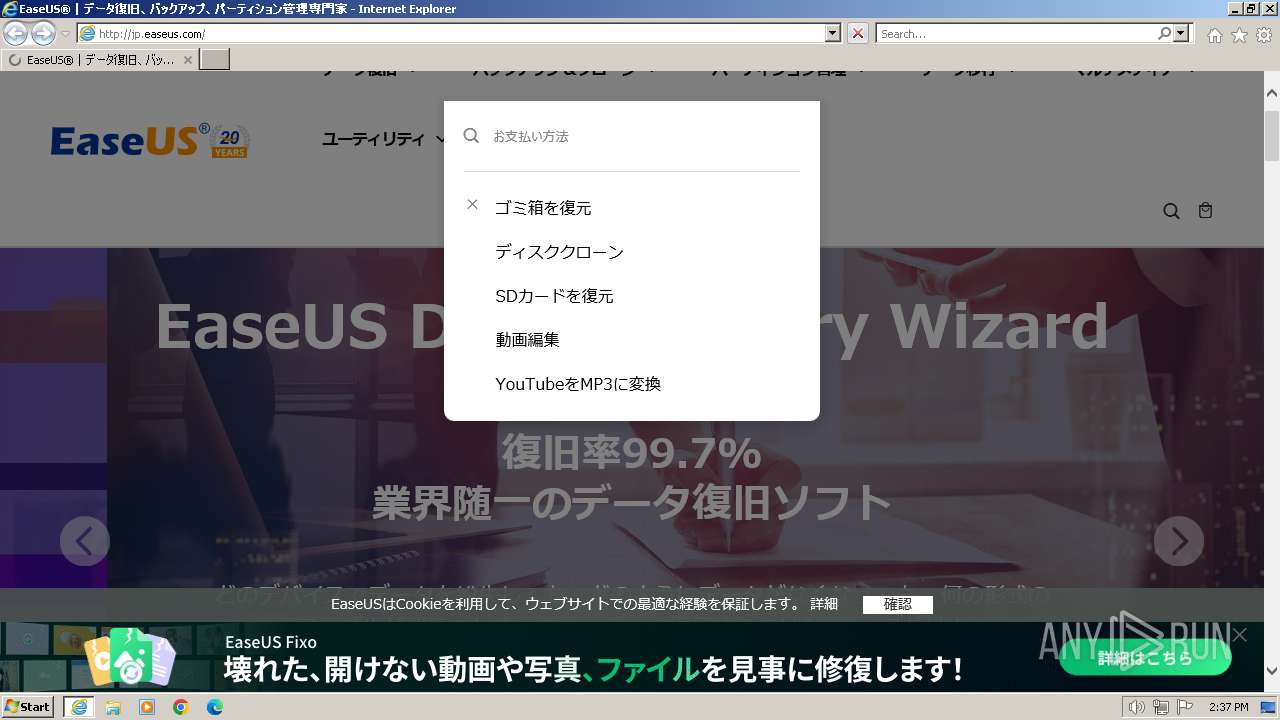This screenshot has width=1280, height=720.
Task: Click the stop loading X button
Action: pos(858,34)
